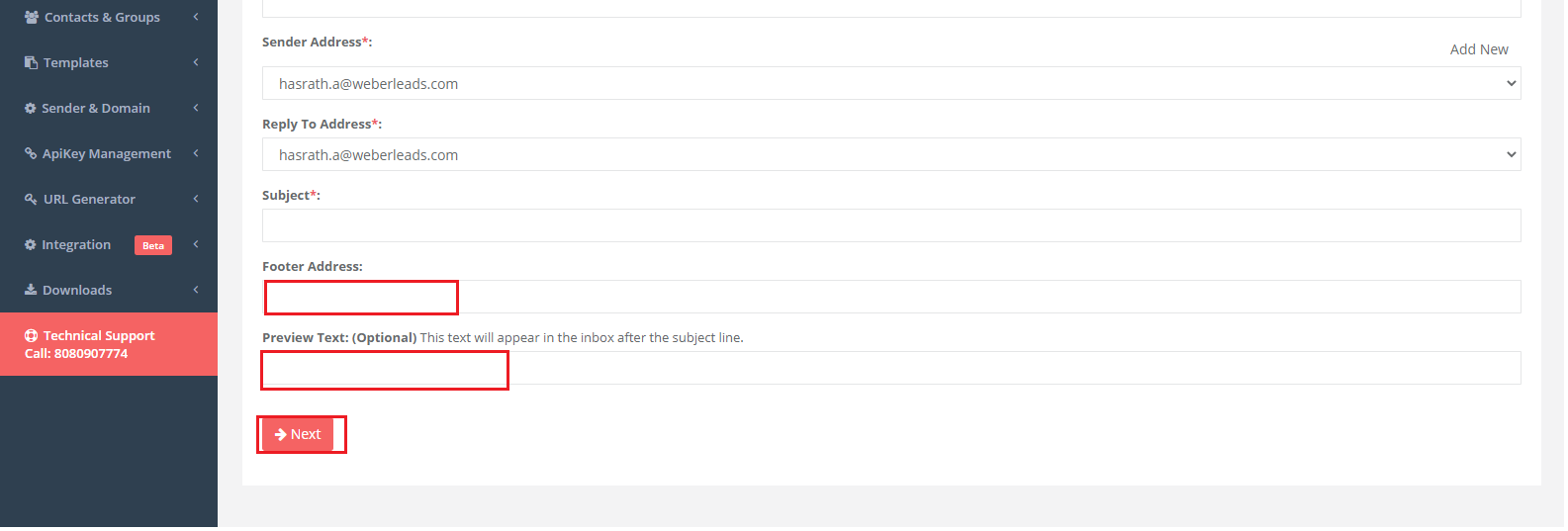Click the Next button
The width and height of the screenshot is (1568, 531).
click(x=298, y=435)
